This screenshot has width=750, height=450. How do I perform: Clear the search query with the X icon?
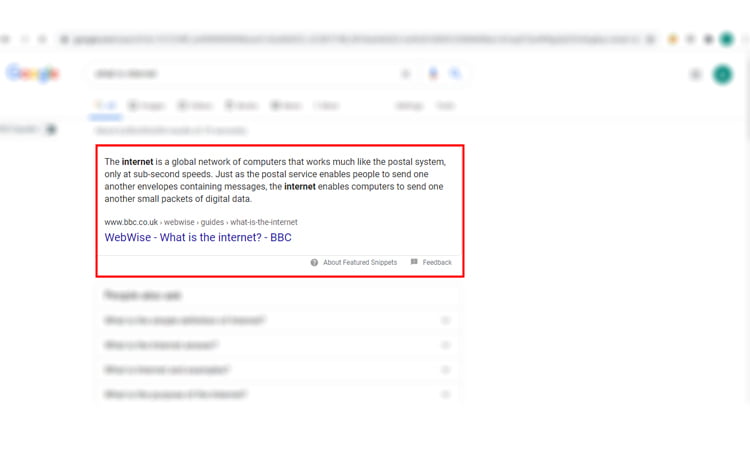pos(406,74)
